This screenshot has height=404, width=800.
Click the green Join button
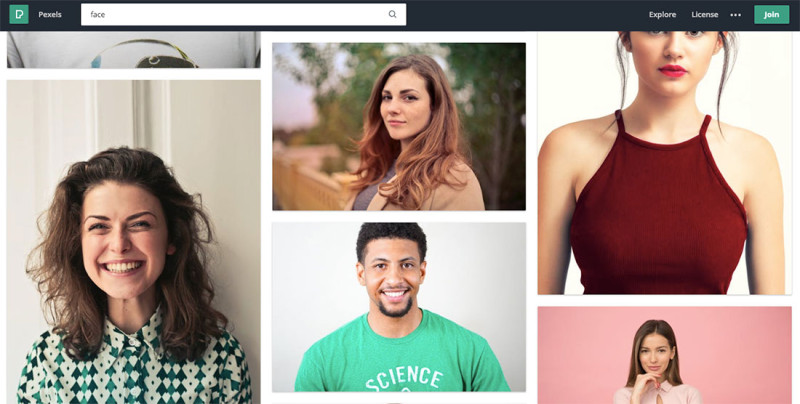tap(771, 14)
